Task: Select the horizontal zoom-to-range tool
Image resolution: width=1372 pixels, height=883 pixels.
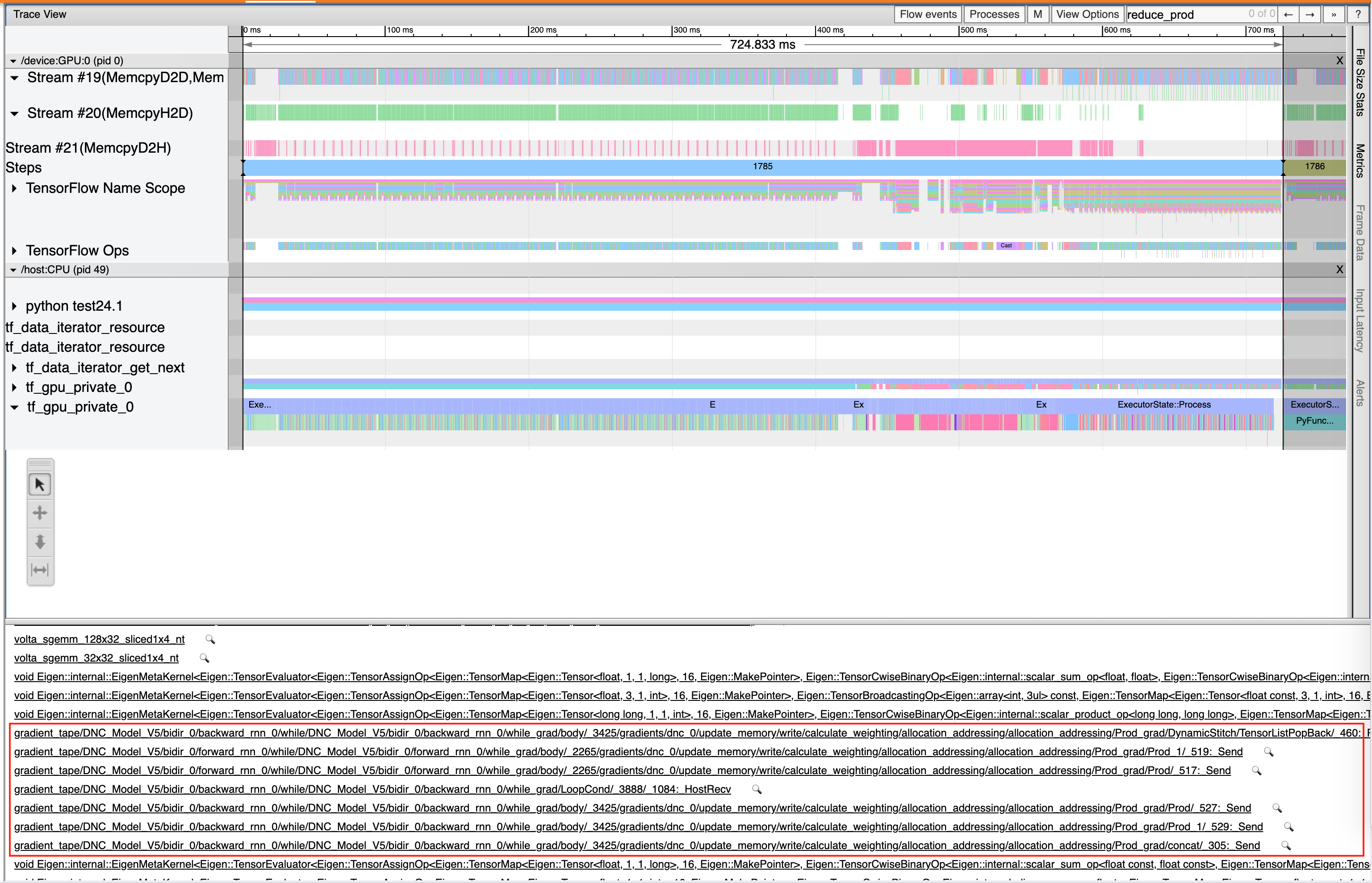Action: (40, 570)
